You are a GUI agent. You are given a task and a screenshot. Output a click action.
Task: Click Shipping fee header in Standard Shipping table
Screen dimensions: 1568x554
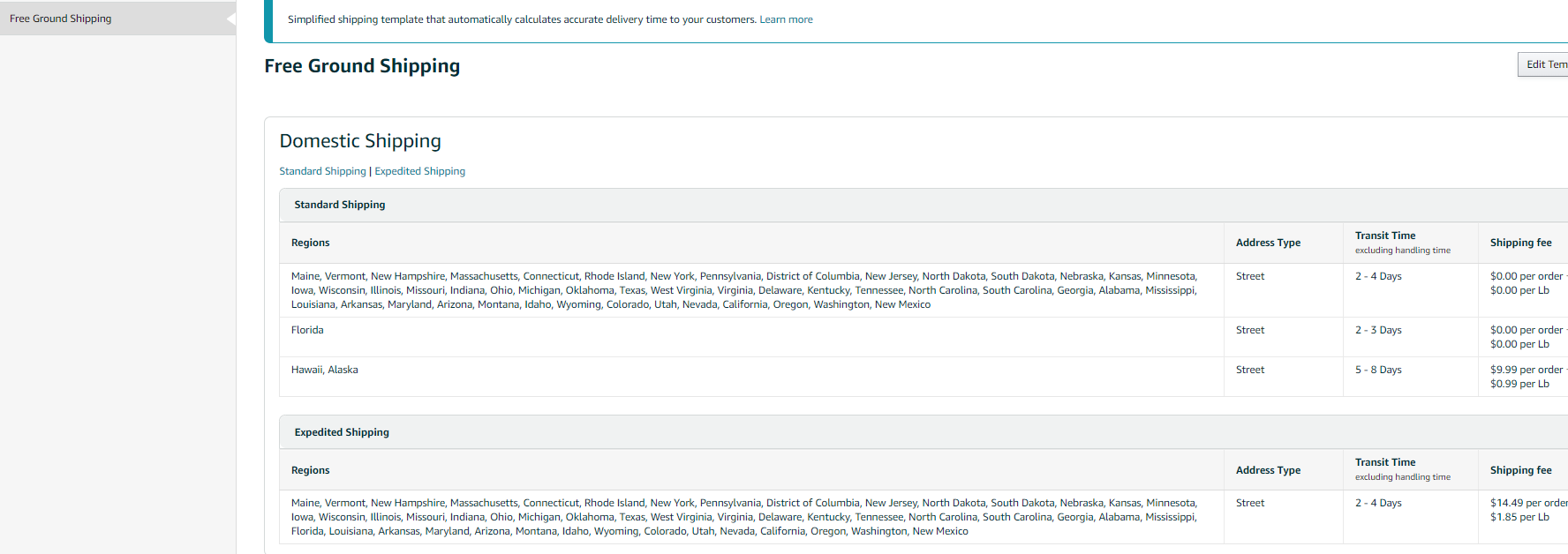coord(1520,243)
